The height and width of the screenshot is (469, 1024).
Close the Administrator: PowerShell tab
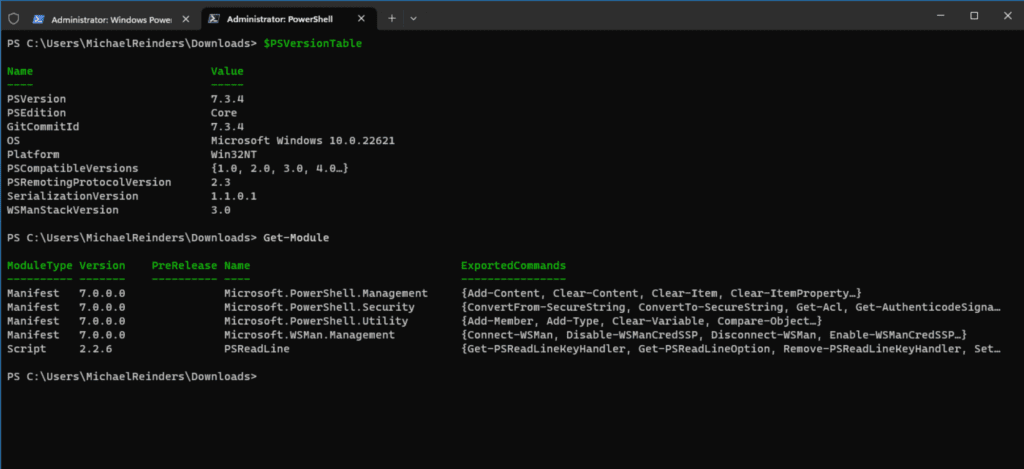point(361,19)
